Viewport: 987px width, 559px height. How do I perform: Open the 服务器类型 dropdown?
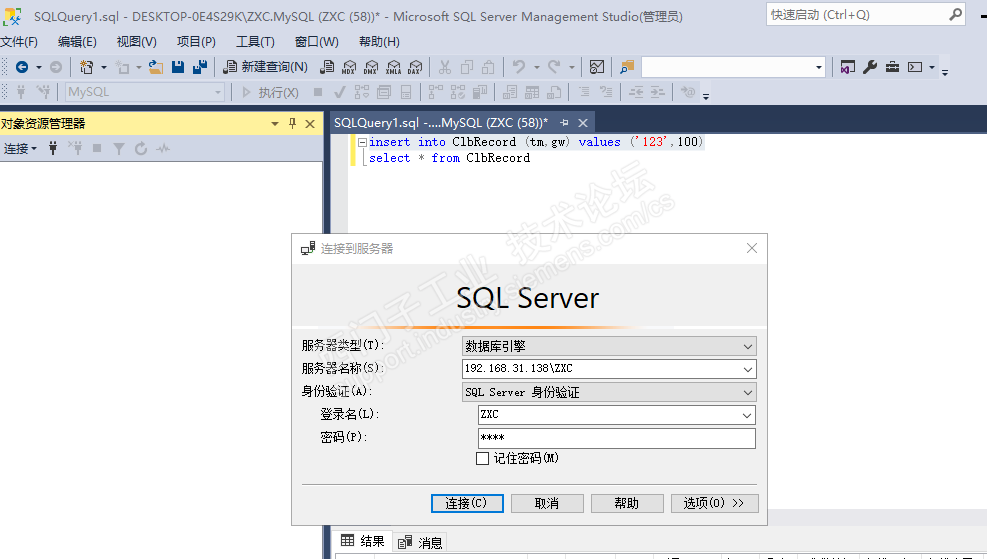(747, 346)
